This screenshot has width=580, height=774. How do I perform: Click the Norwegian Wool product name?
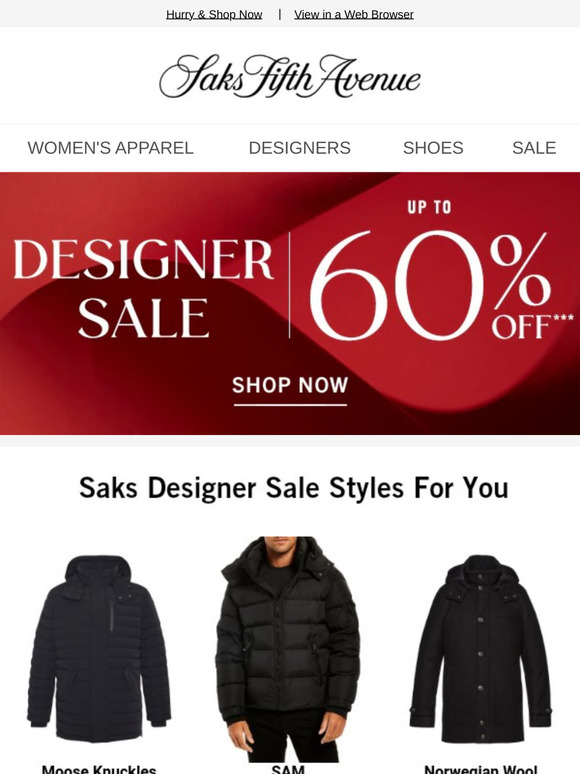pos(480,769)
